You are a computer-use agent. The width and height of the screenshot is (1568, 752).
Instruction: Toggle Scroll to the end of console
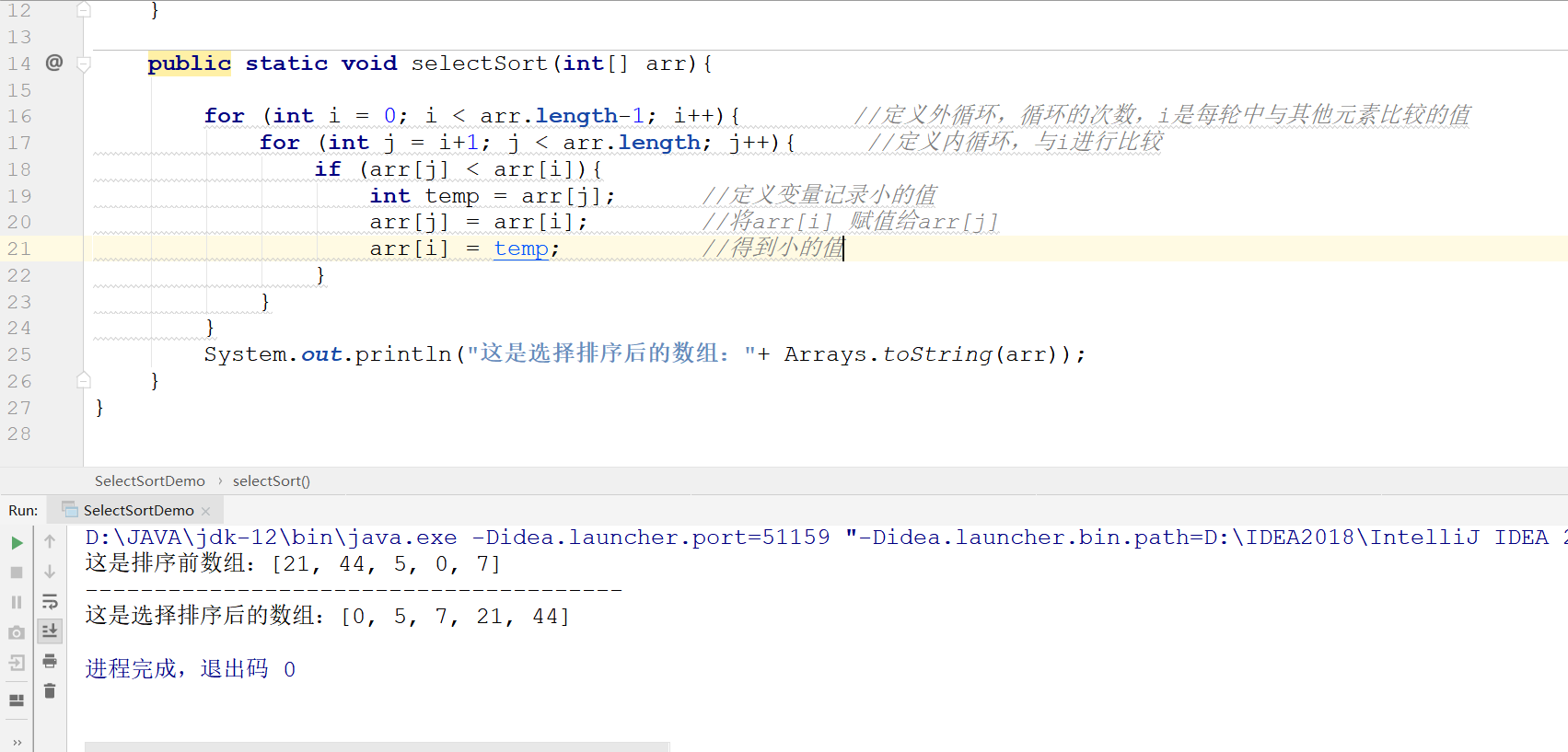pyautogui.click(x=50, y=631)
